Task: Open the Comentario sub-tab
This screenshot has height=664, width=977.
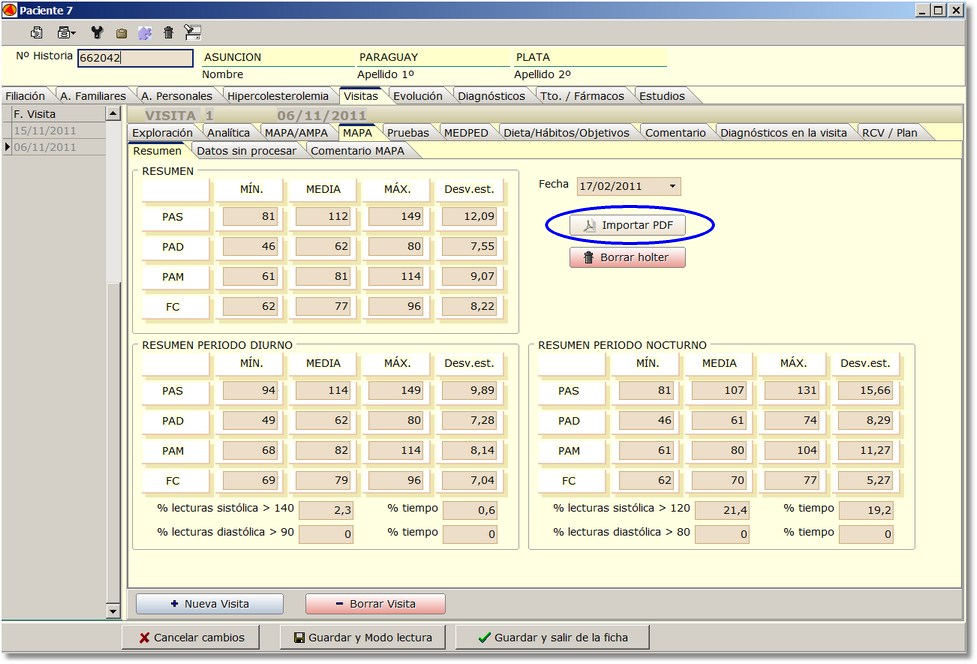Action: pyautogui.click(x=675, y=133)
